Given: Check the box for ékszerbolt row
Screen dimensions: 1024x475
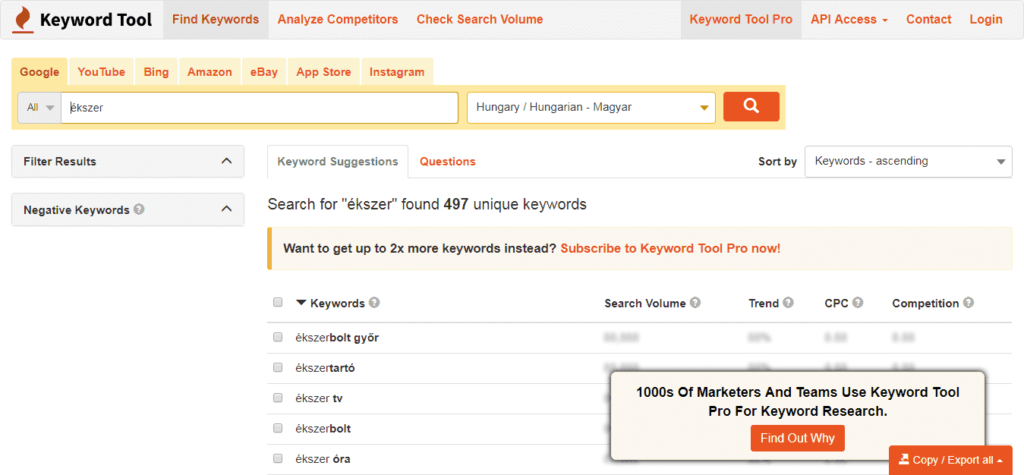Looking at the screenshot, I should pyautogui.click(x=278, y=429).
